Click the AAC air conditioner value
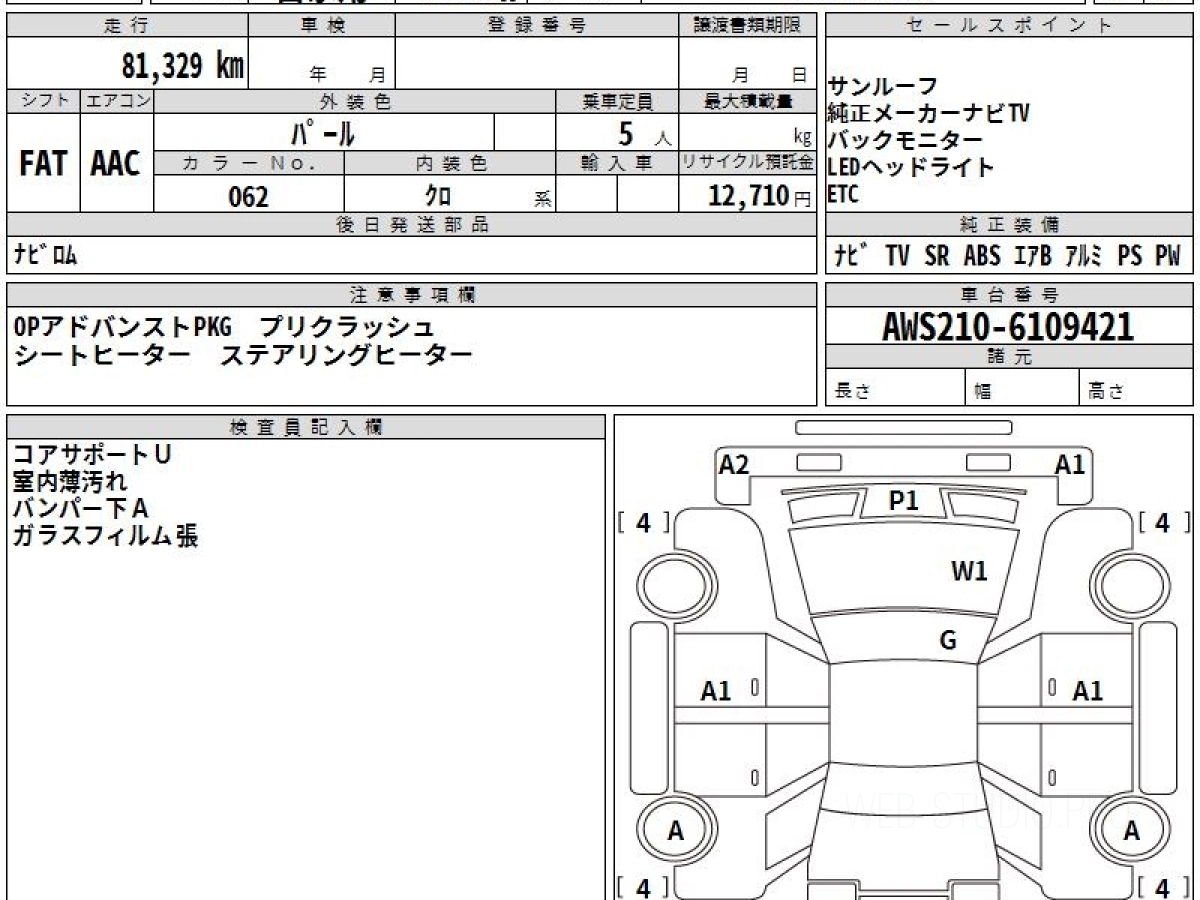This screenshot has height=900, width=1200. [x=116, y=164]
